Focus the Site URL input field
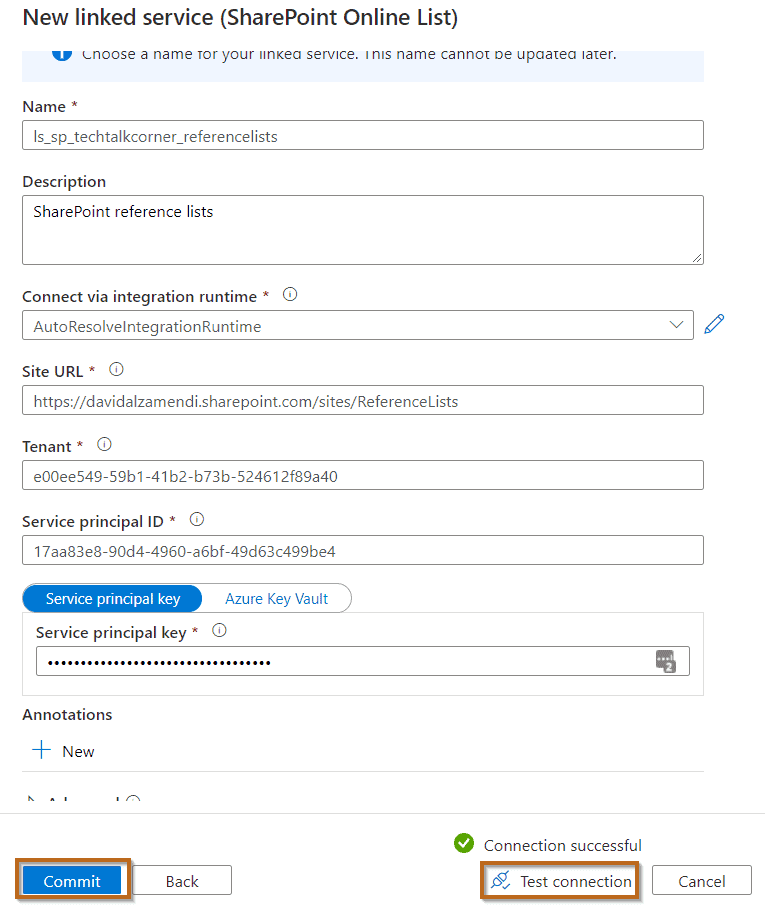 tap(363, 400)
